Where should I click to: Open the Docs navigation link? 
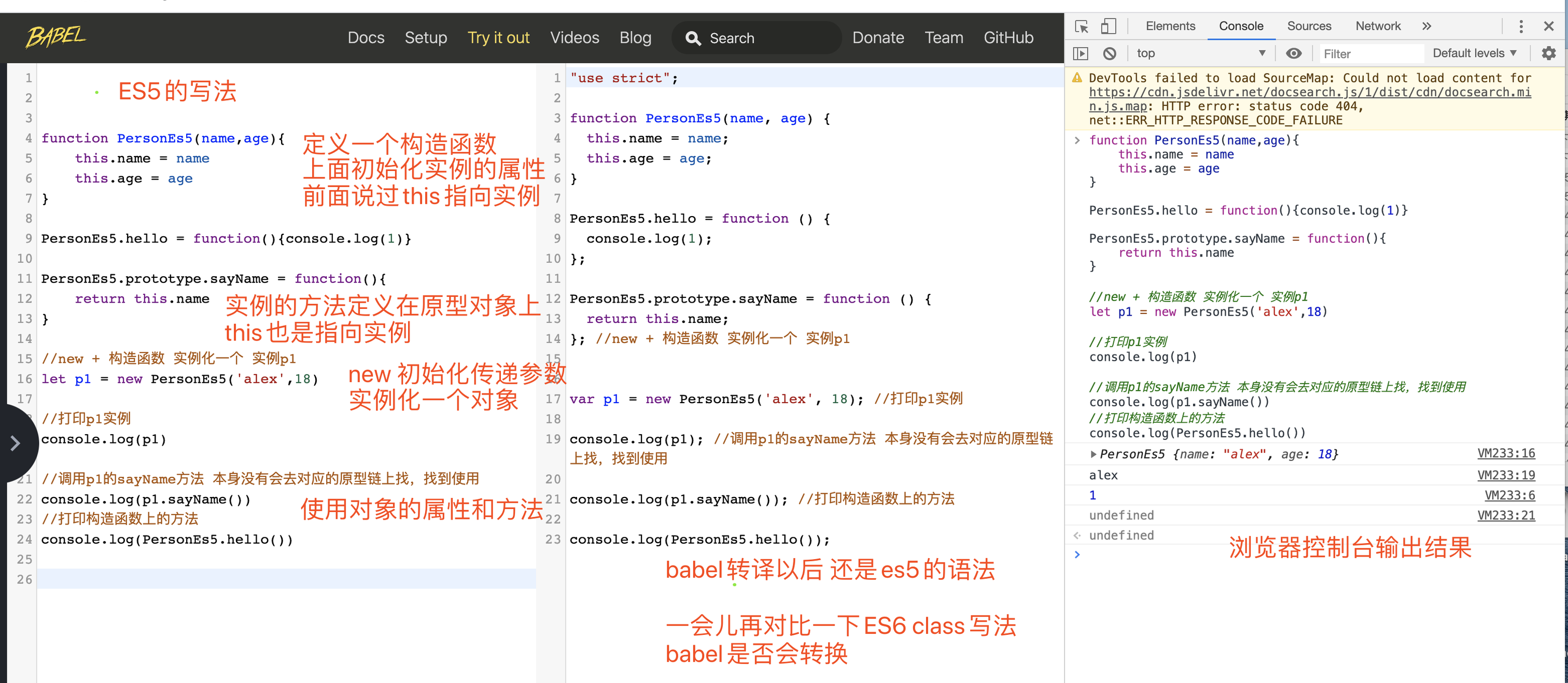366,38
